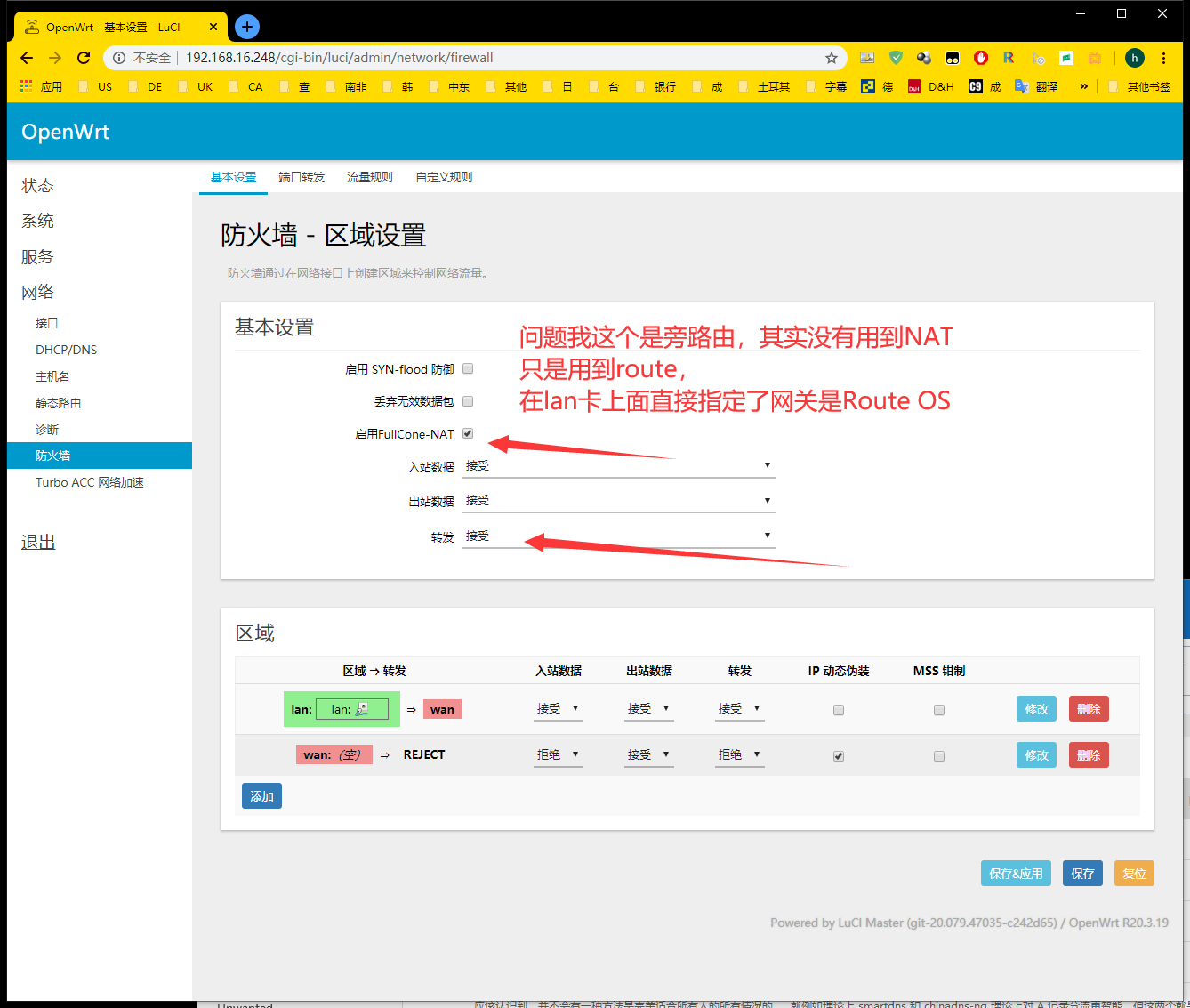Click the red hand ad blocker extension icon
The width and height of the screenshot is (1190, 1008).
tap(981, 57)
